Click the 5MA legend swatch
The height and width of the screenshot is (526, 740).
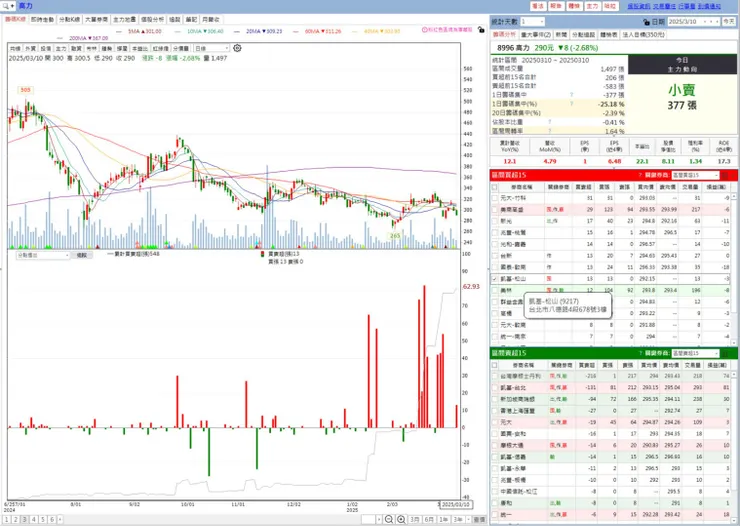pos(119,31)
